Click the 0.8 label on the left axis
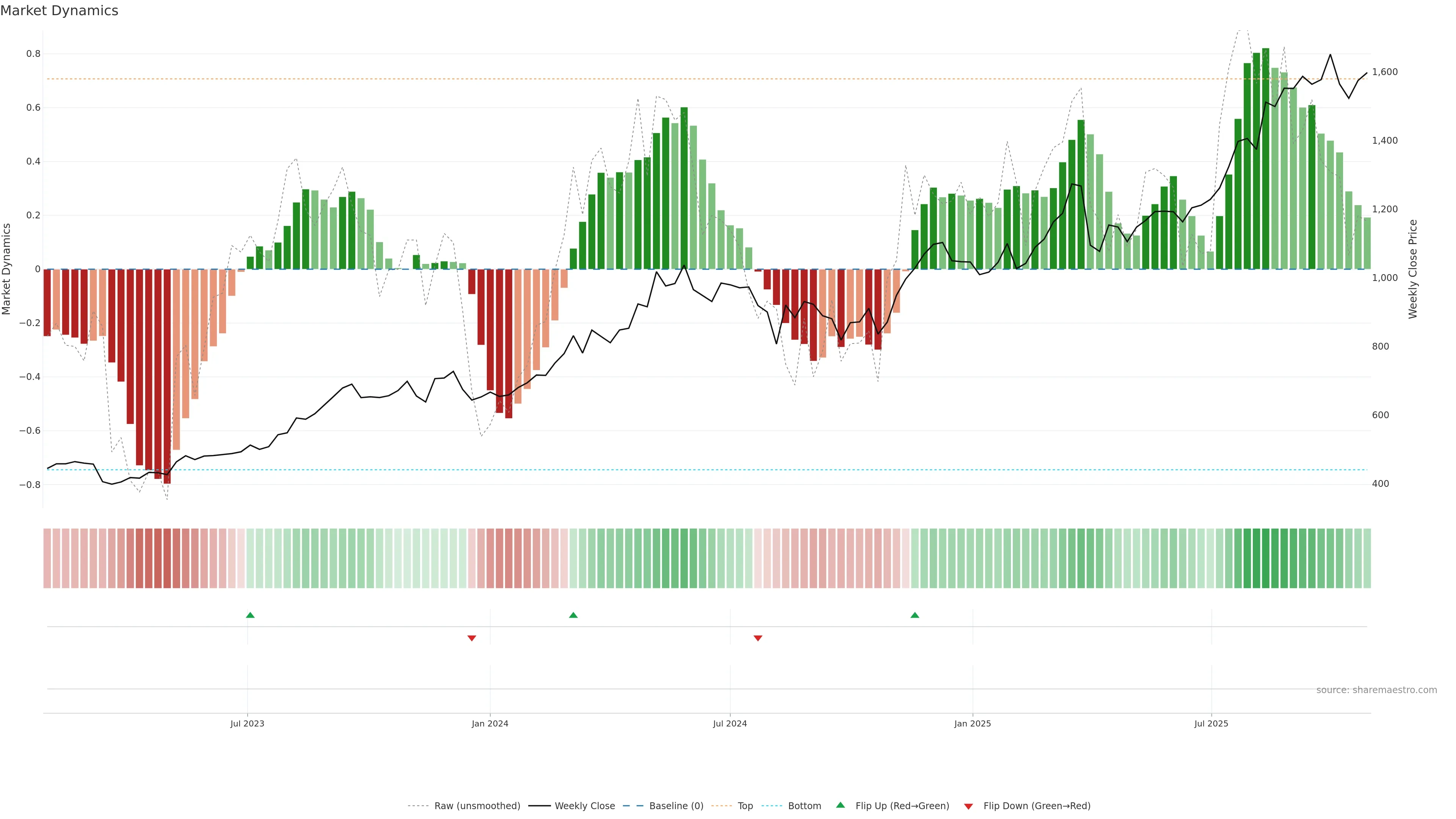1456x819 pixels. (33, 54)
